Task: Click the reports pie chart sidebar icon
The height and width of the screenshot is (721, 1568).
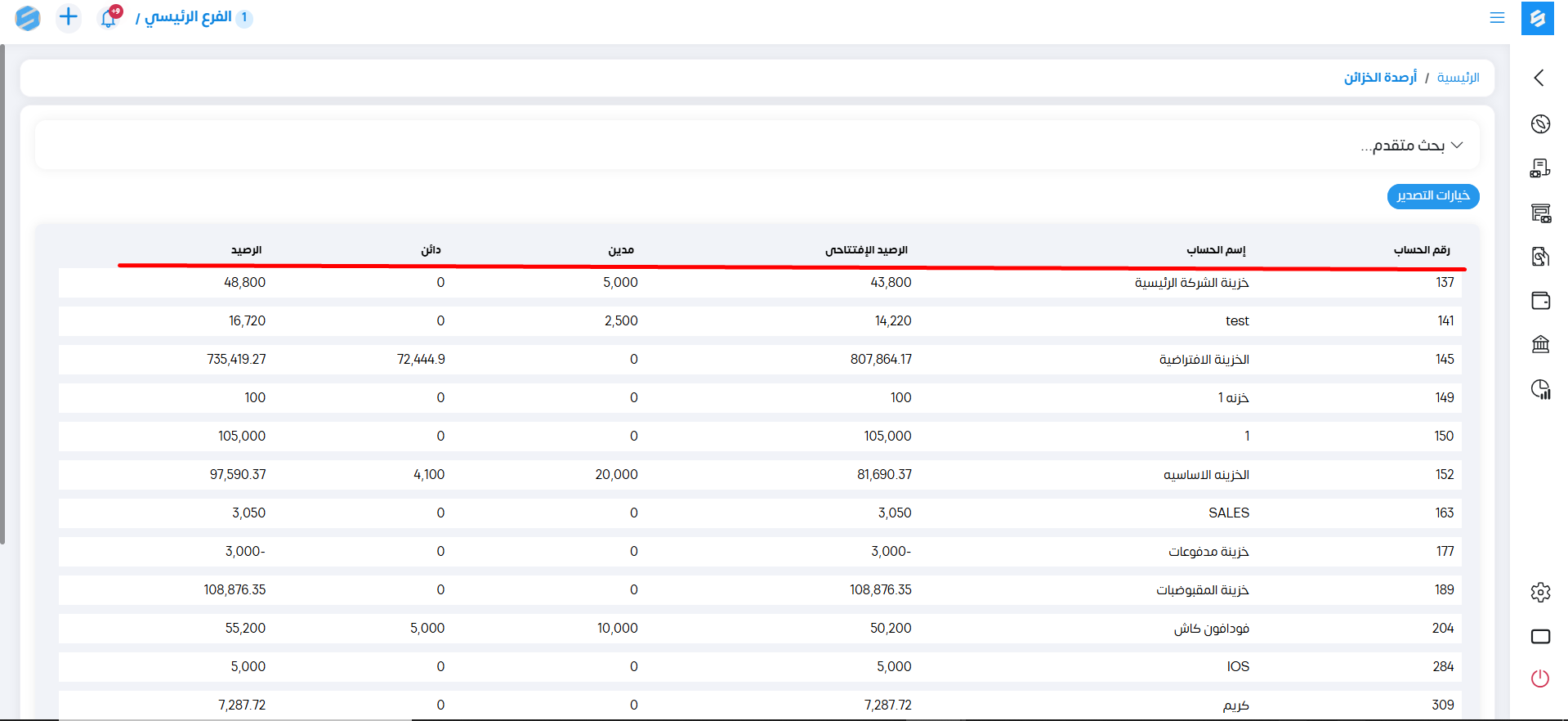Action: pos(1540,389)
